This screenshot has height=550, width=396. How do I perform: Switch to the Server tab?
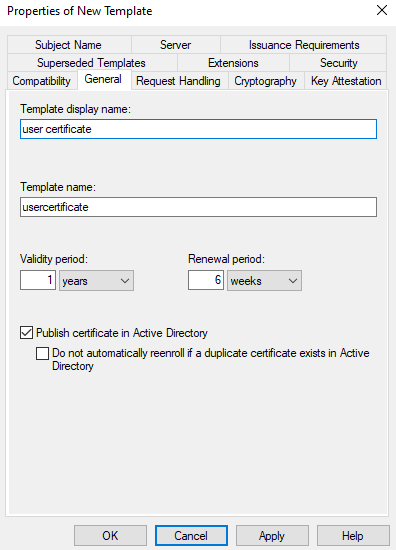(x=175, y=45)
